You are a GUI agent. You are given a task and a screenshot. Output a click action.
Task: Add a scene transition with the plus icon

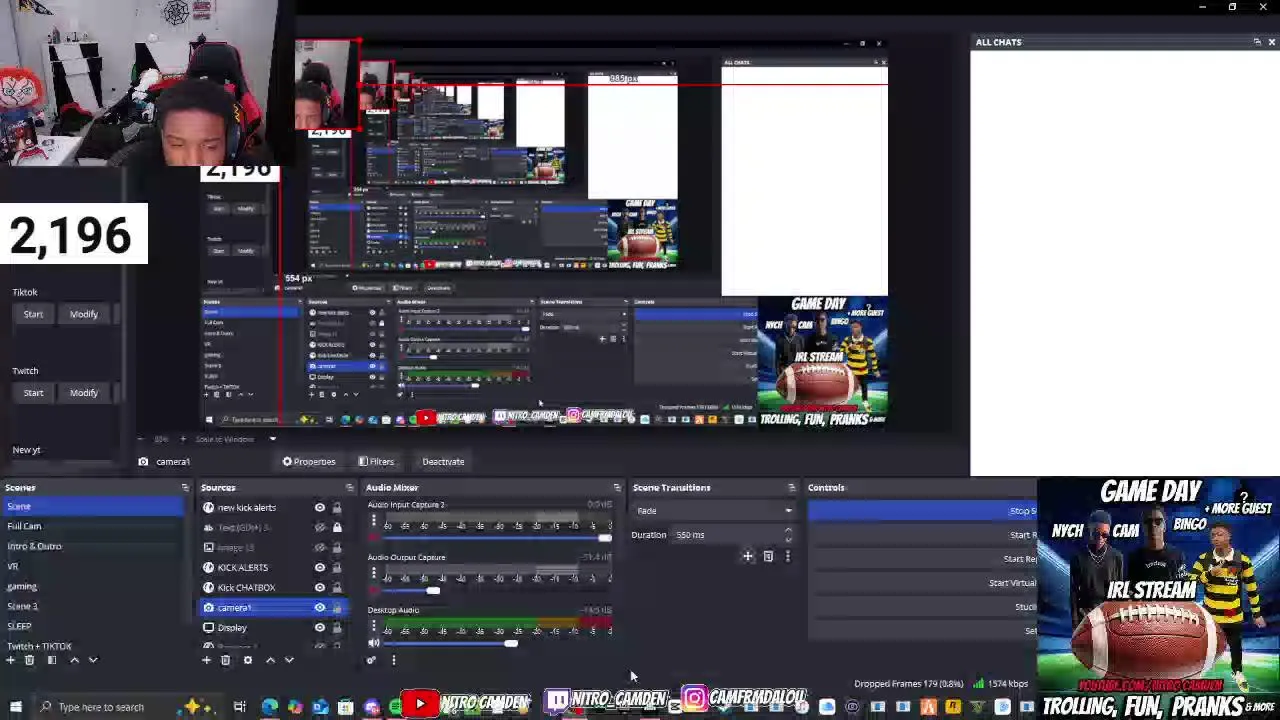tap(747, 556)
